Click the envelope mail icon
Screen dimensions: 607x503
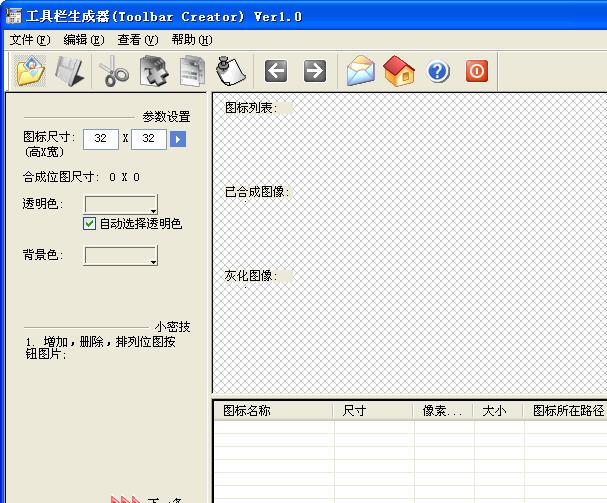point(360,71)
